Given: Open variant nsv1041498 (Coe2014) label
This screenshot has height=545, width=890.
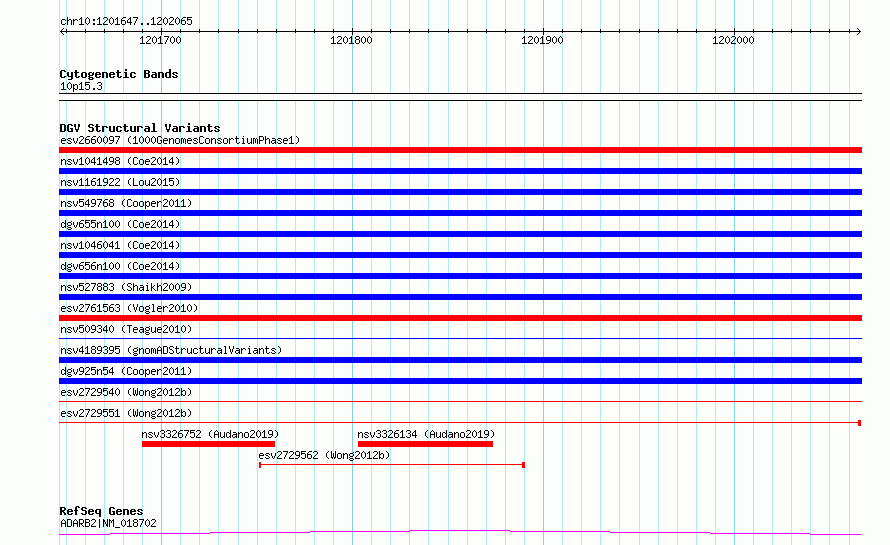Looking at the screenshot, I should click(x=120, y=161).
